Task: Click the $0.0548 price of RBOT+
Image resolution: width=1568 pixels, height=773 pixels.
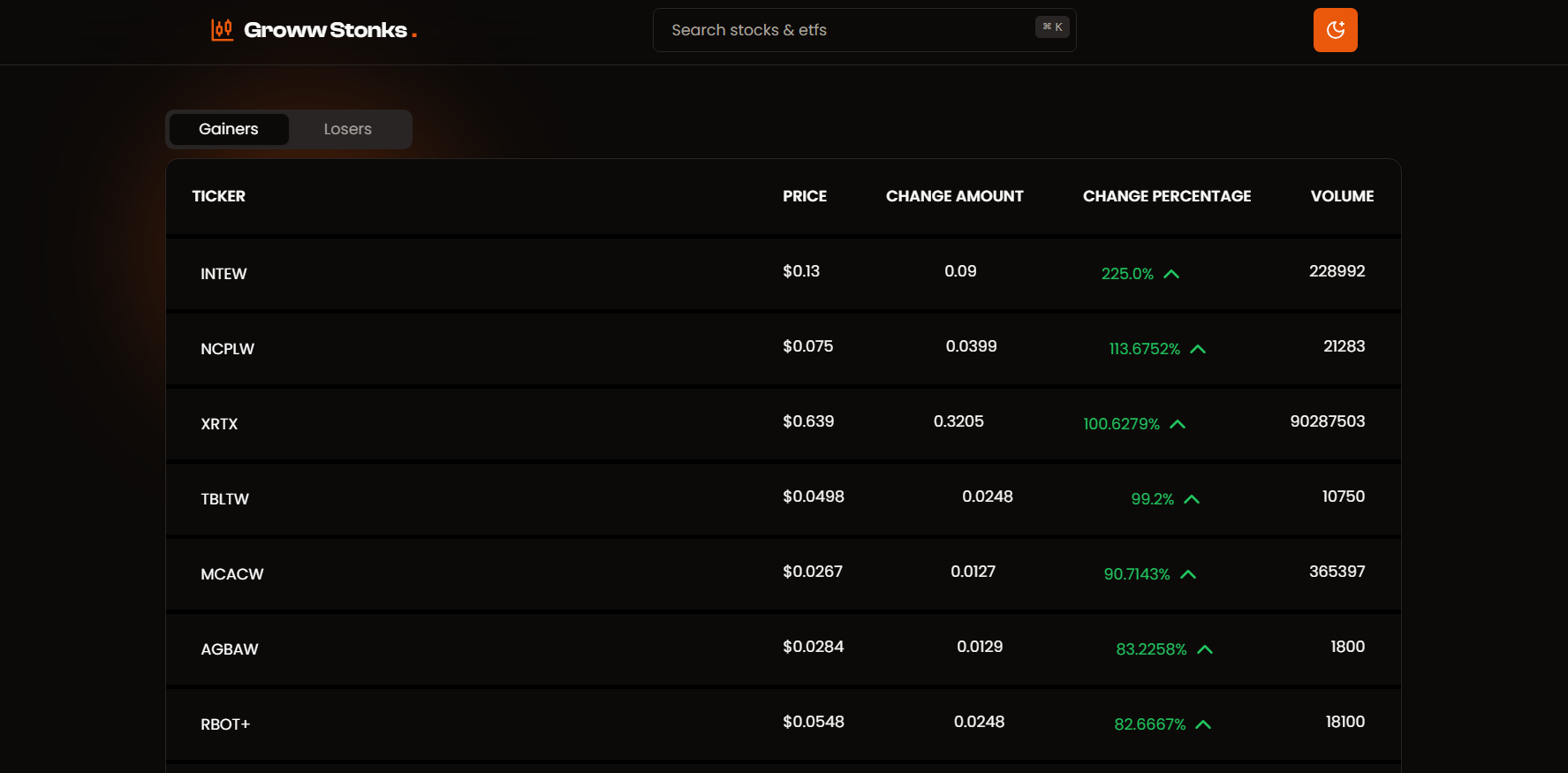Action: 814,722
